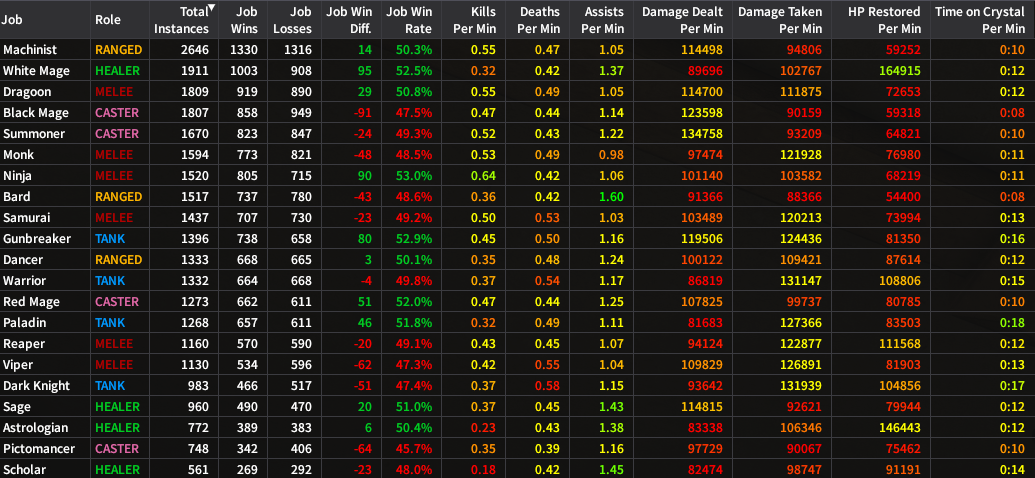1035x478 pixels.
Task: Click Summoner's CASTER role label
Action: point(117,133)
